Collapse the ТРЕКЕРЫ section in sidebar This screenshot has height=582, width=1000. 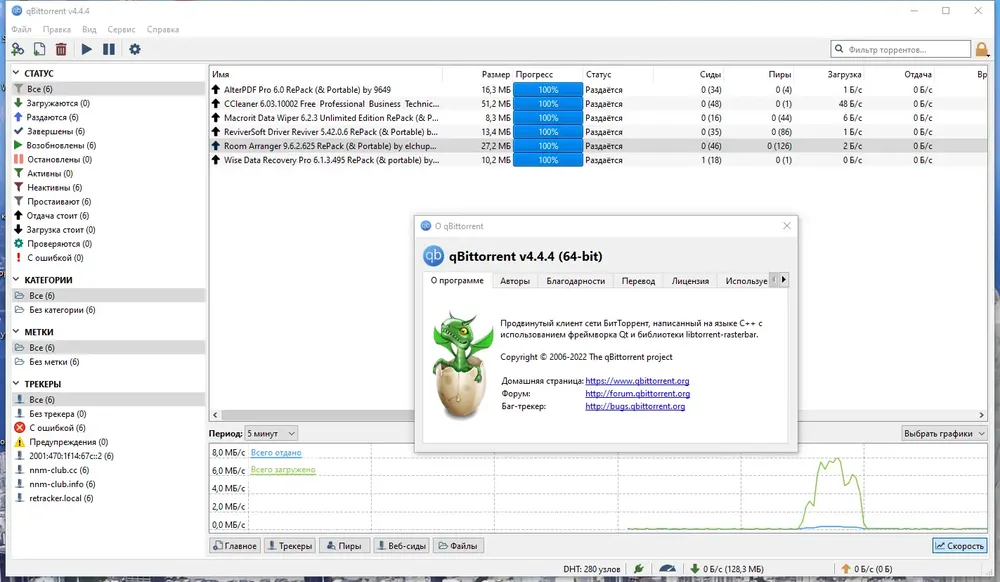17,384
